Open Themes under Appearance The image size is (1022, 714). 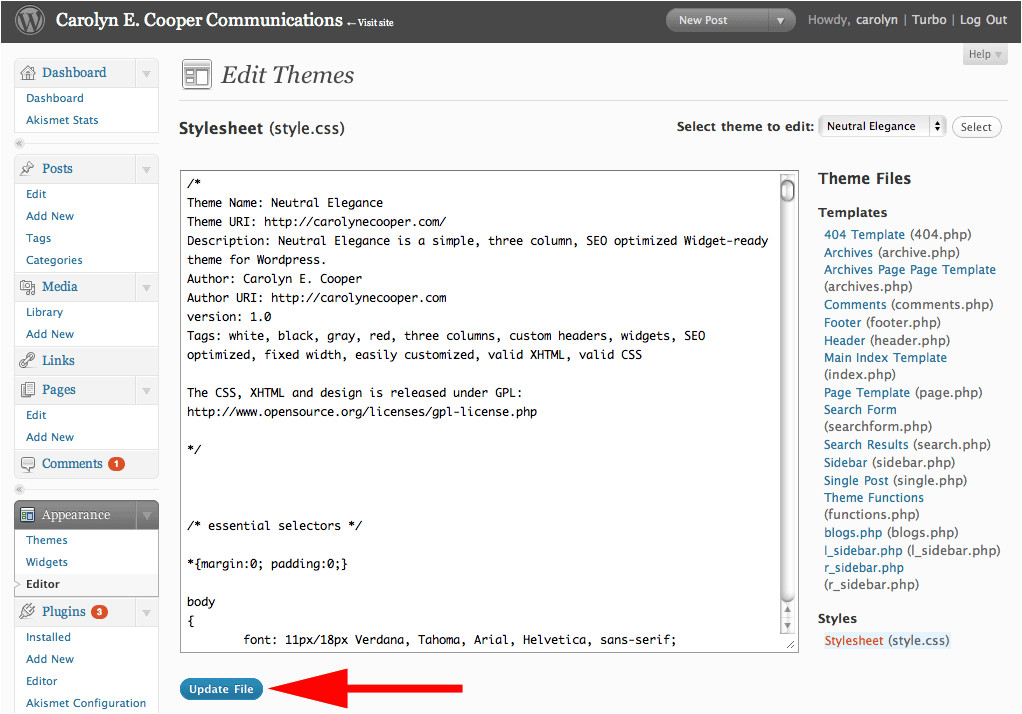46,540
